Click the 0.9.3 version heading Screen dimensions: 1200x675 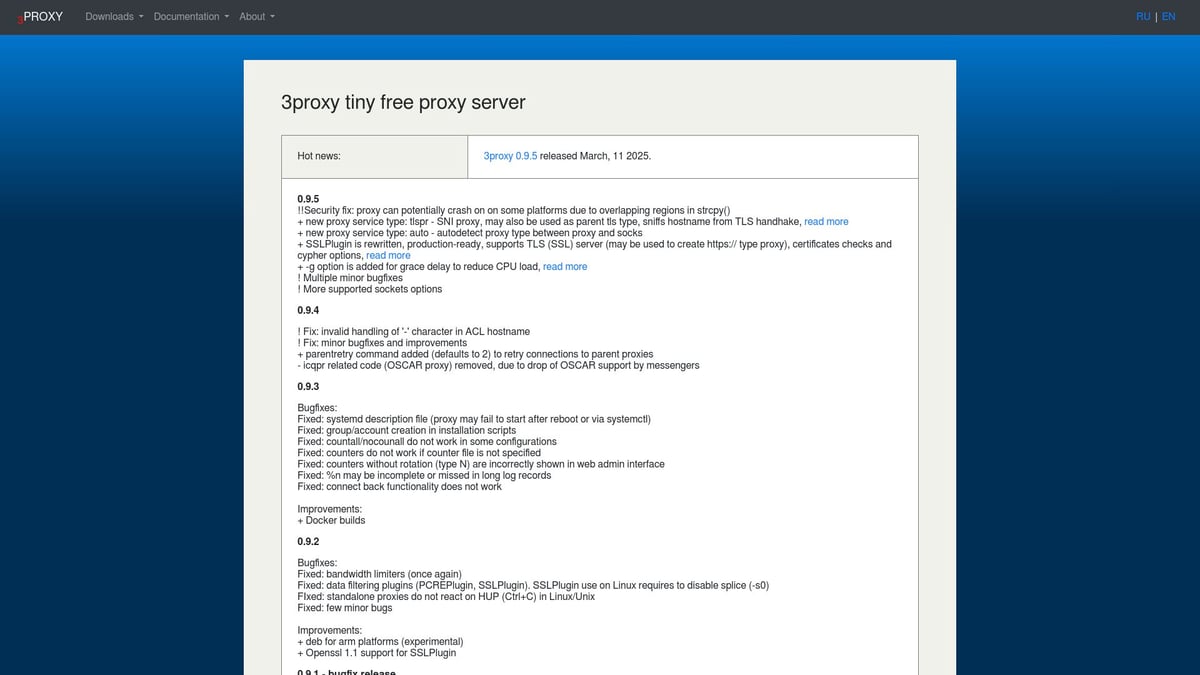click(308, 387)
